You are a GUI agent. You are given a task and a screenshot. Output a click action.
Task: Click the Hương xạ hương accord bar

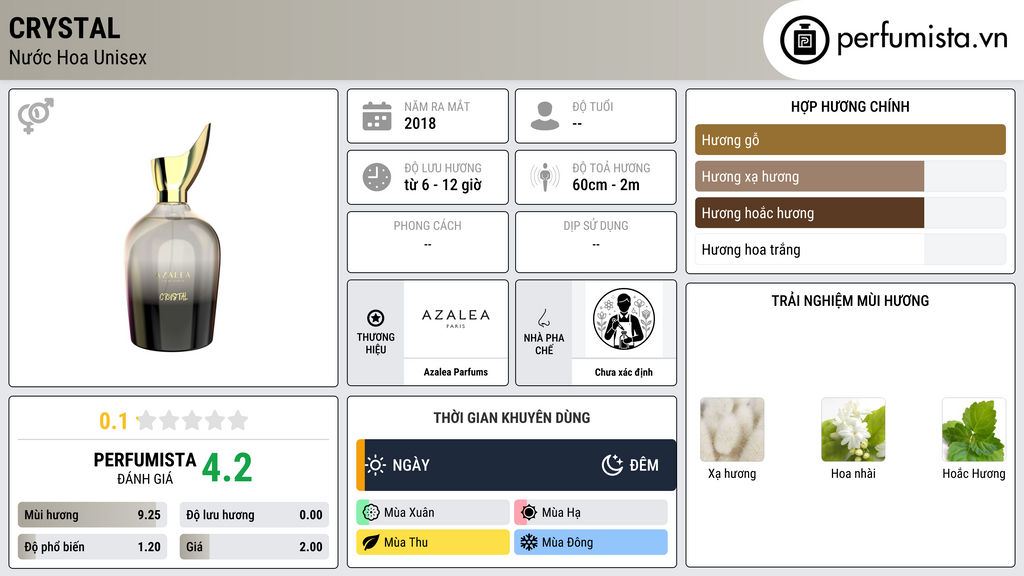pyautogui.click(x=850, y=176)
